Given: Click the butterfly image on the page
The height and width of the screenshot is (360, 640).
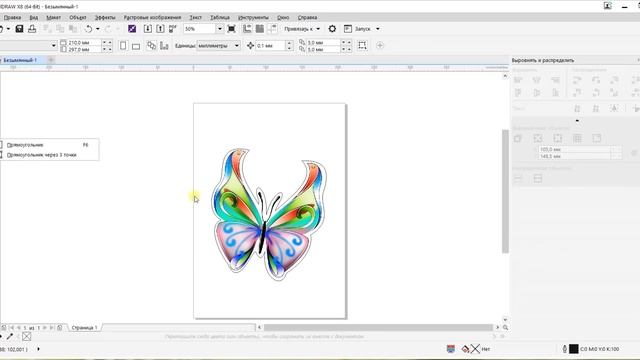Looking at the screenshot, I should point(269,214).
